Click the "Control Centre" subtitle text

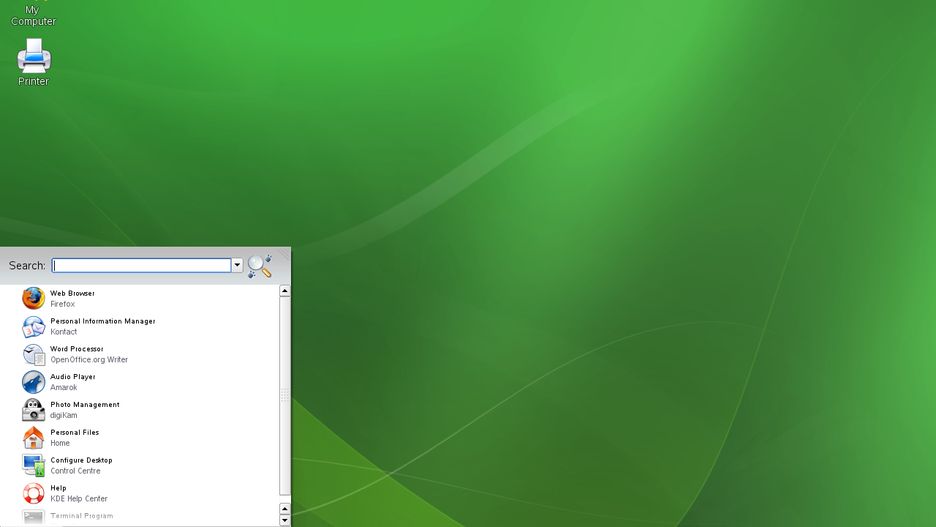(x=75, y=471)
